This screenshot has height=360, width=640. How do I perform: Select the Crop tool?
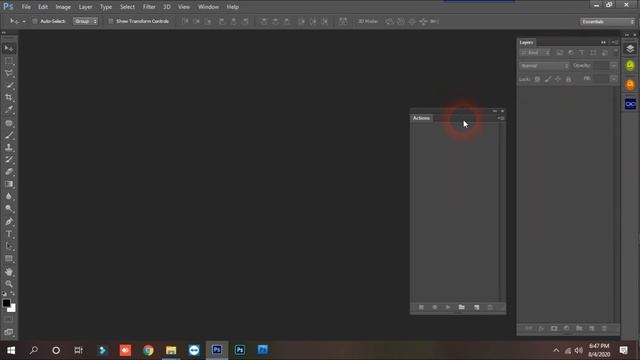(x=9, y=98)
